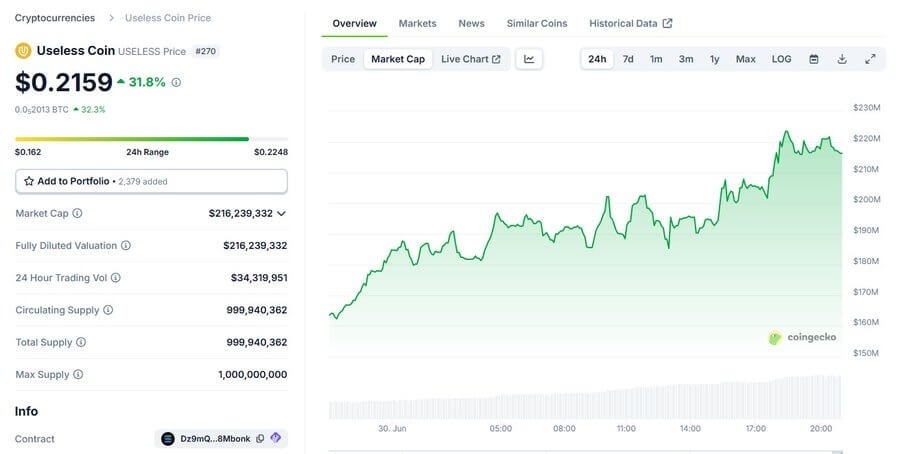This screenshot has height=454, width=900.
Task: Expand the Market Cap value chevron
Action: [281, 213]
